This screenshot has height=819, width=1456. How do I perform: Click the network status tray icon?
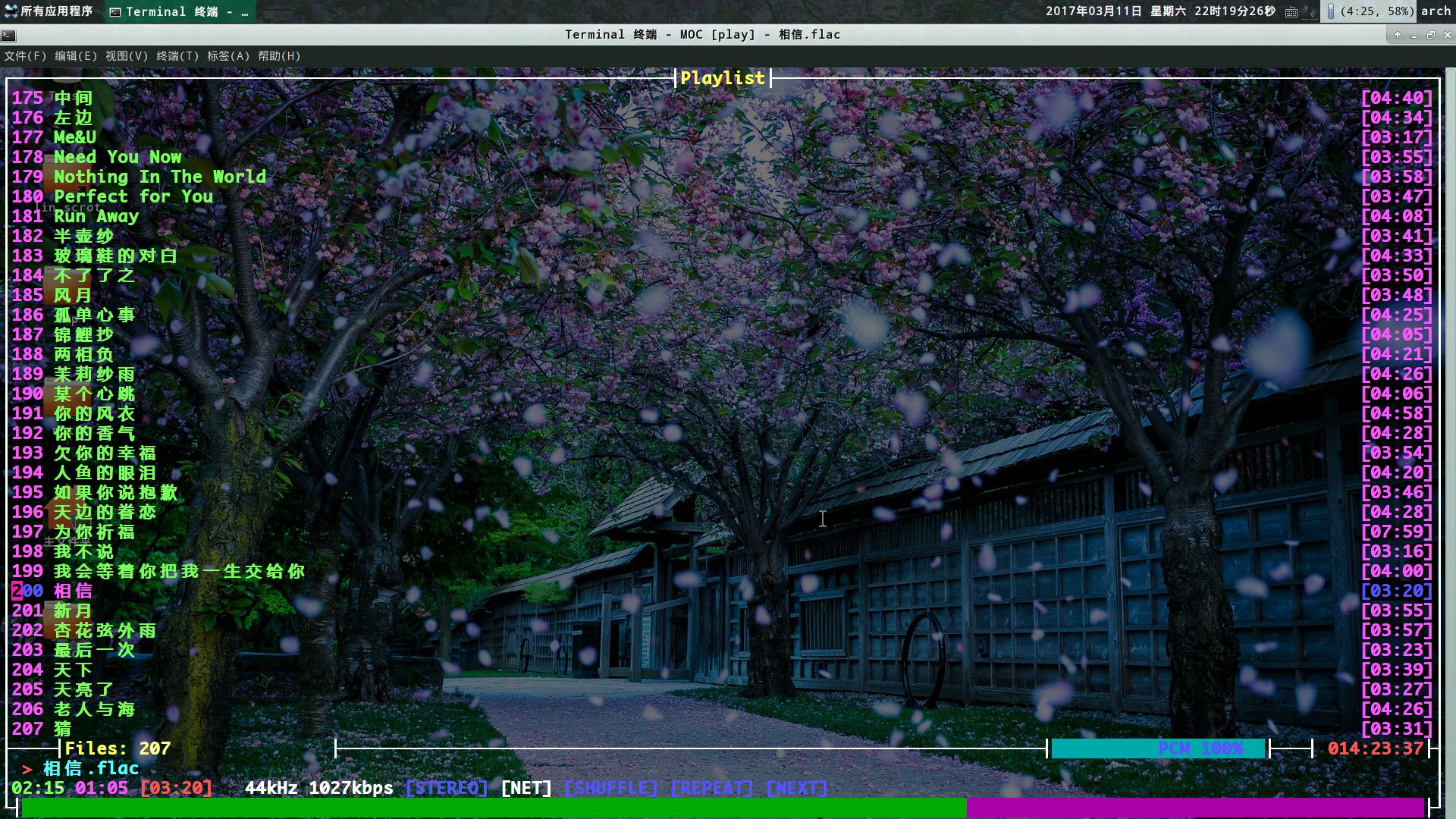[1310, 11]
